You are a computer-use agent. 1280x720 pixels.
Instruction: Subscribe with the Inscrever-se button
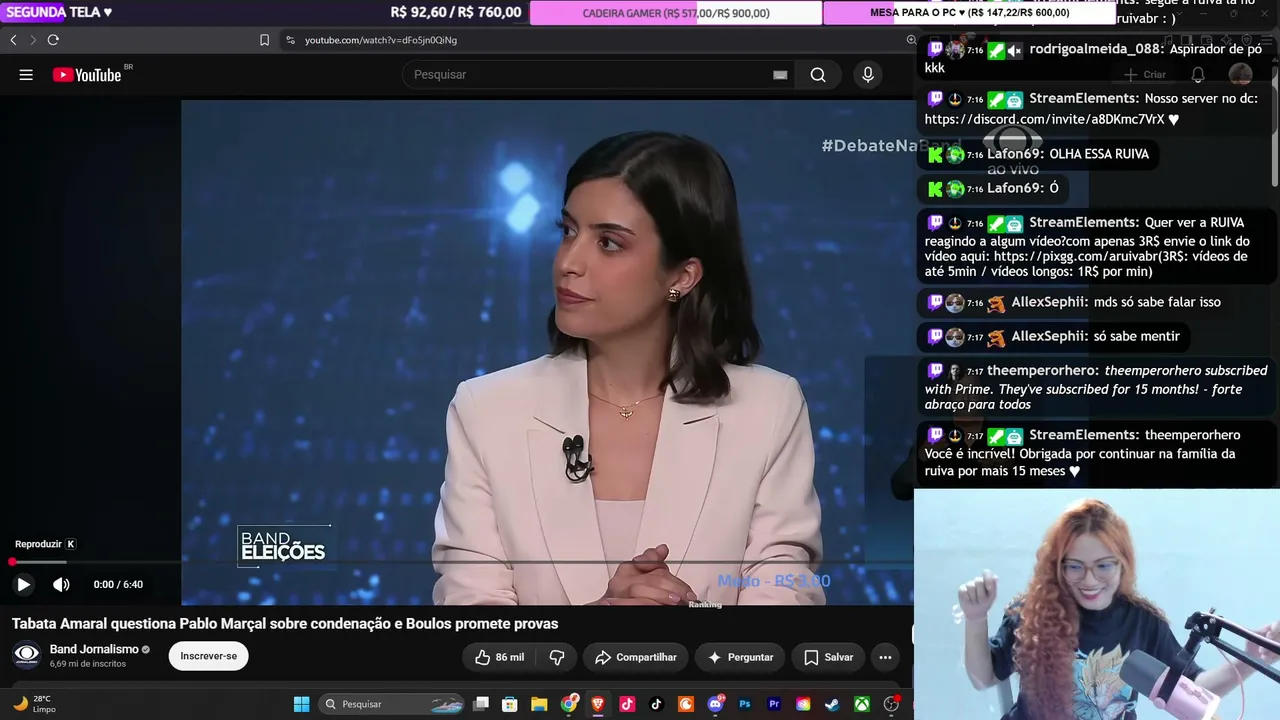pyautogui.click(x=208, y=656)
